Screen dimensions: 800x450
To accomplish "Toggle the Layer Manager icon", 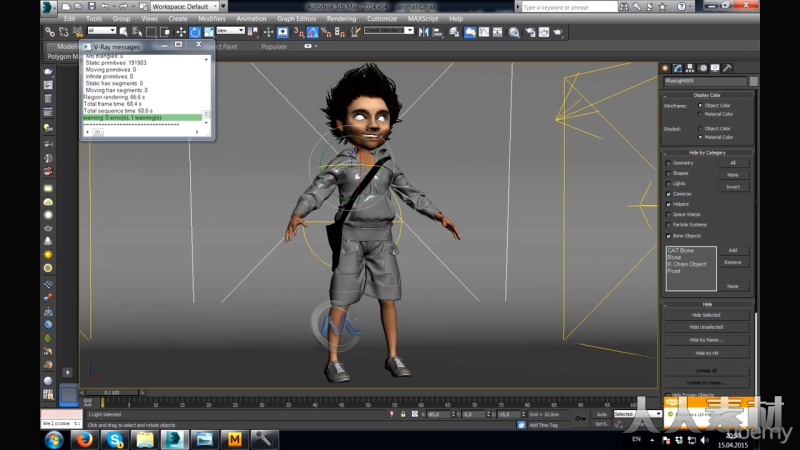I will pos(454,32).
